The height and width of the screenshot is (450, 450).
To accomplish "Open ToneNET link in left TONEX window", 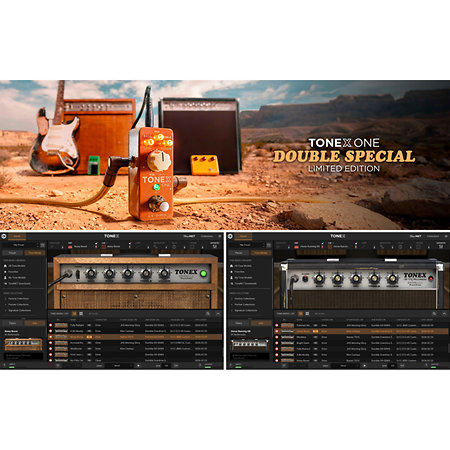I will click(x=189, y=236).
